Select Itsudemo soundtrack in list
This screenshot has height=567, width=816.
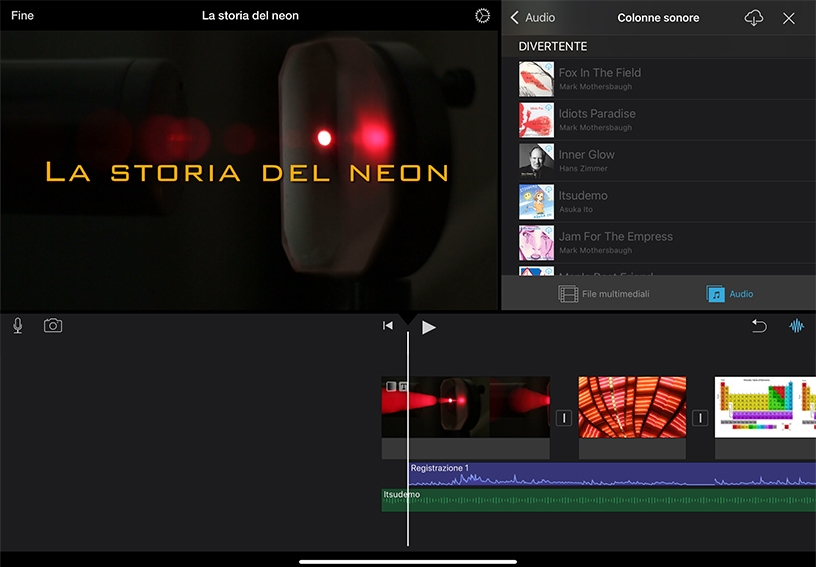pyautogui.click(x=658, y=202)
